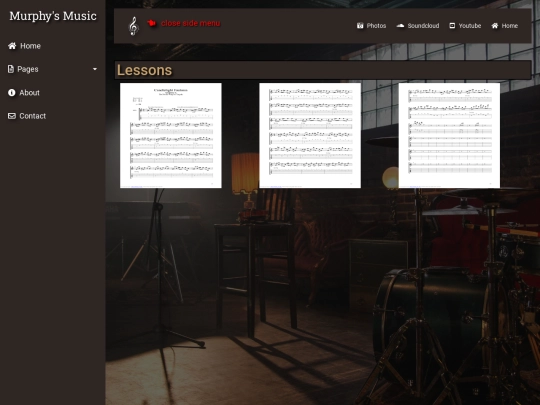Open the middle sheet music thumbnail

[x=310, y=135]
